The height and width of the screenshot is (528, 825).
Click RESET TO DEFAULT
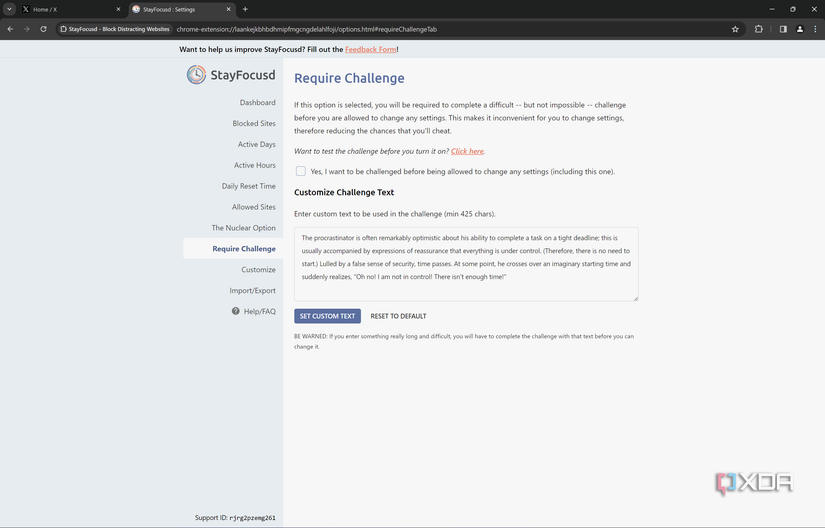coord(398,316)
